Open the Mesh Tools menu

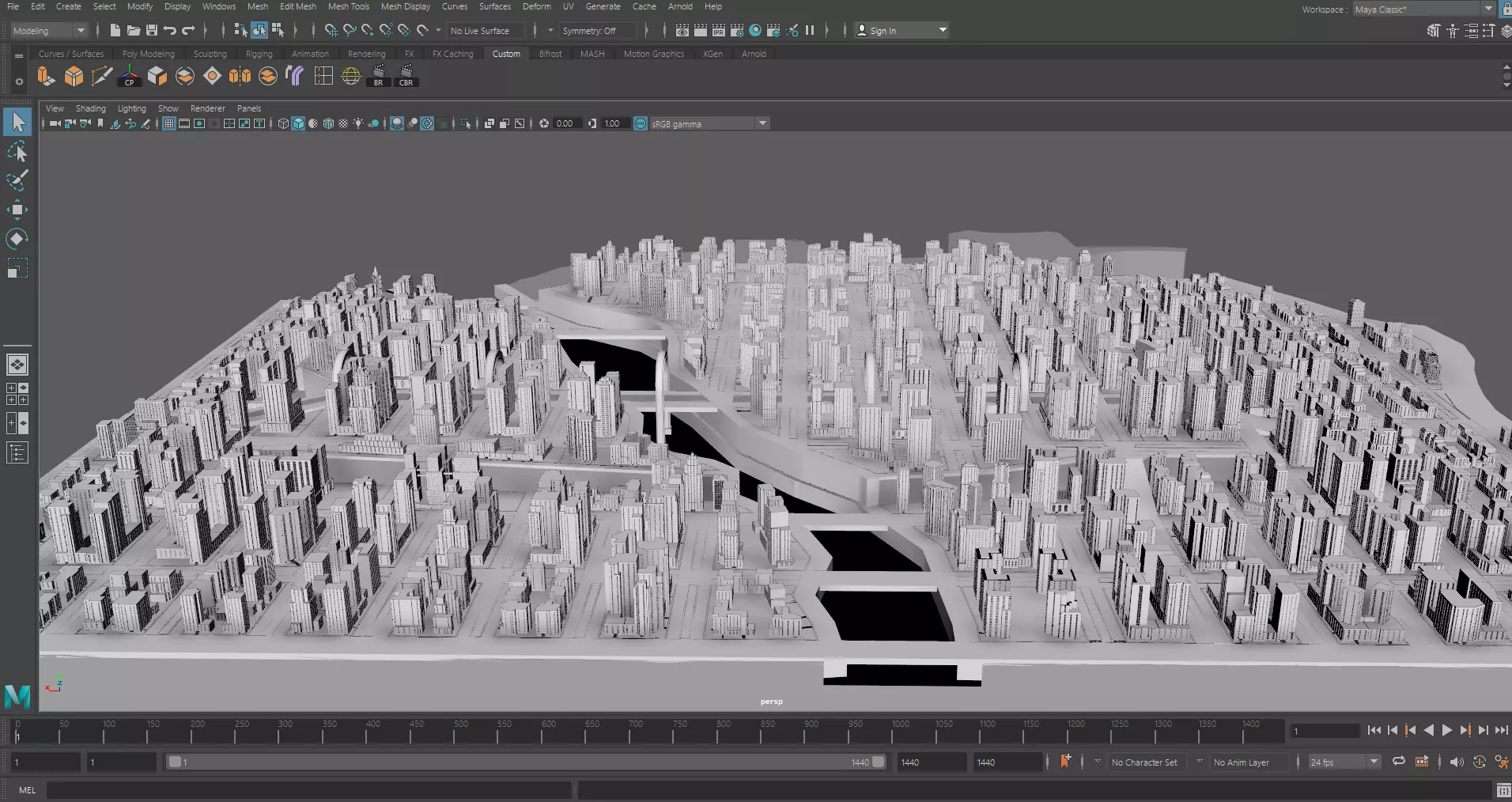point(349,6)
